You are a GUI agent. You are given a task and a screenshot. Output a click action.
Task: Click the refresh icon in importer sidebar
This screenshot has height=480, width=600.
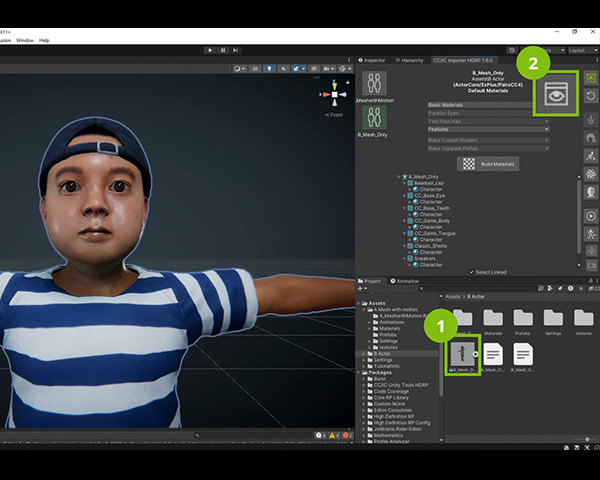tap(592, 97)
